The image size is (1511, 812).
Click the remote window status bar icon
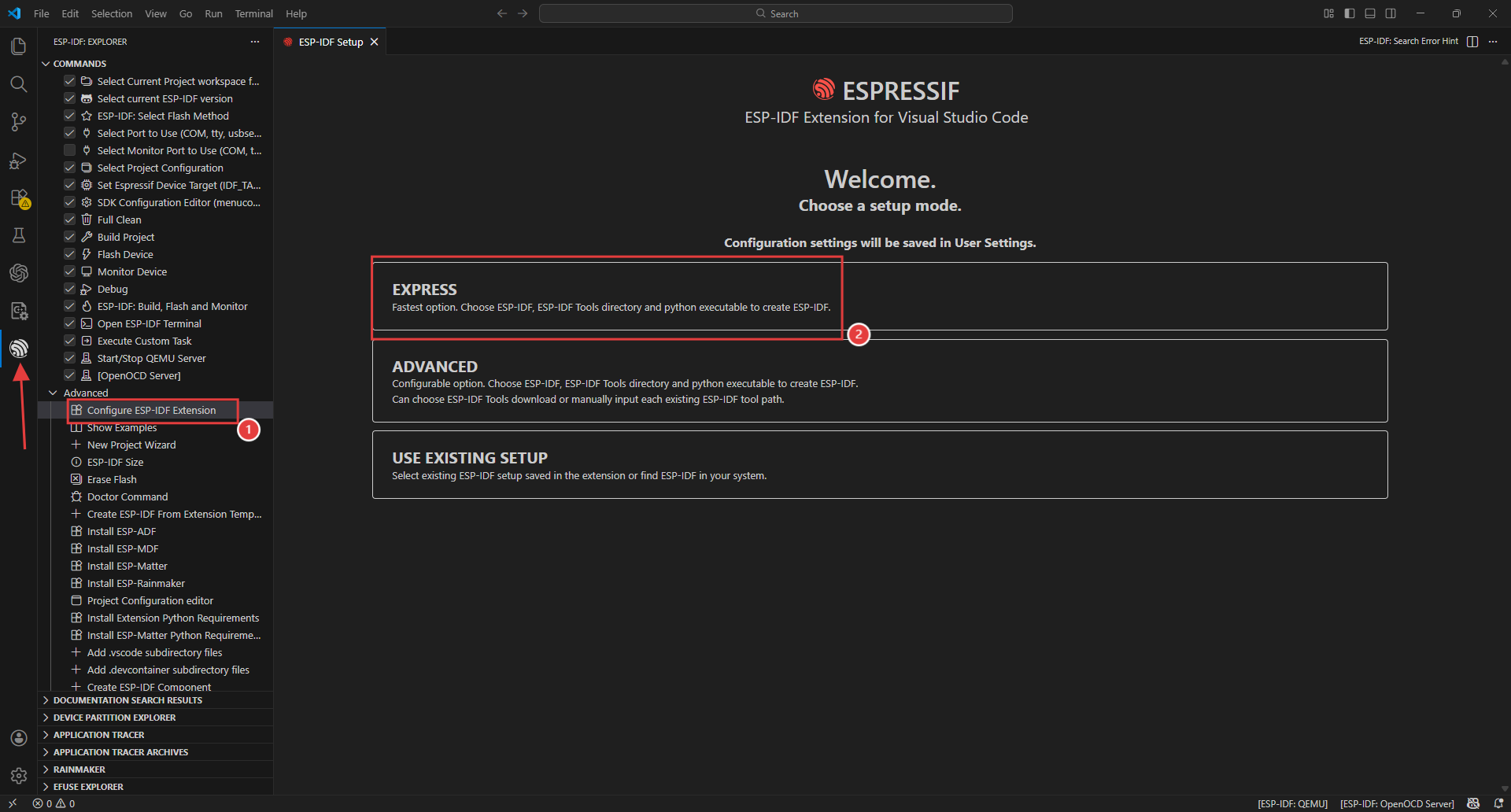pos(13,803)
